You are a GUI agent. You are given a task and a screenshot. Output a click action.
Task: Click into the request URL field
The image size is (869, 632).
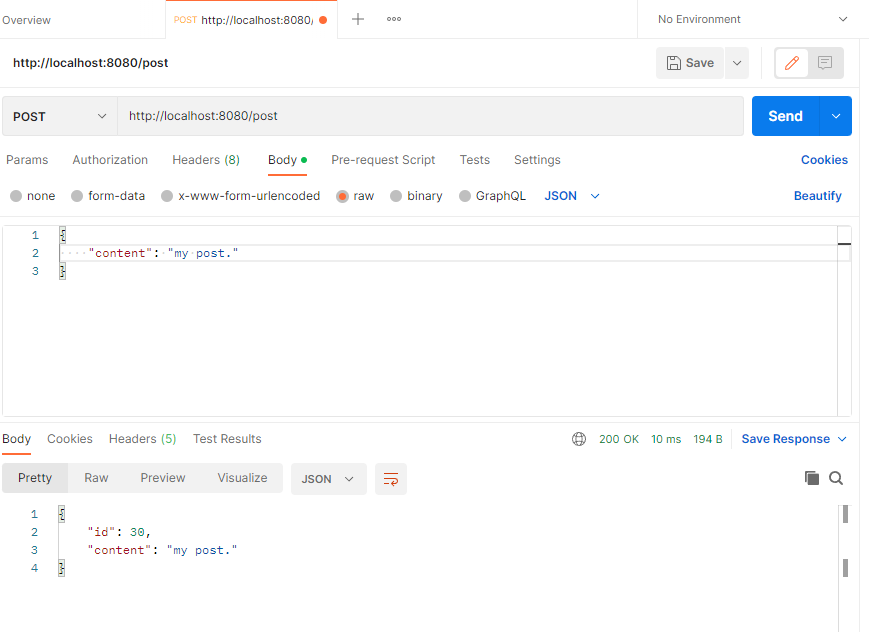tap(430, 116)
